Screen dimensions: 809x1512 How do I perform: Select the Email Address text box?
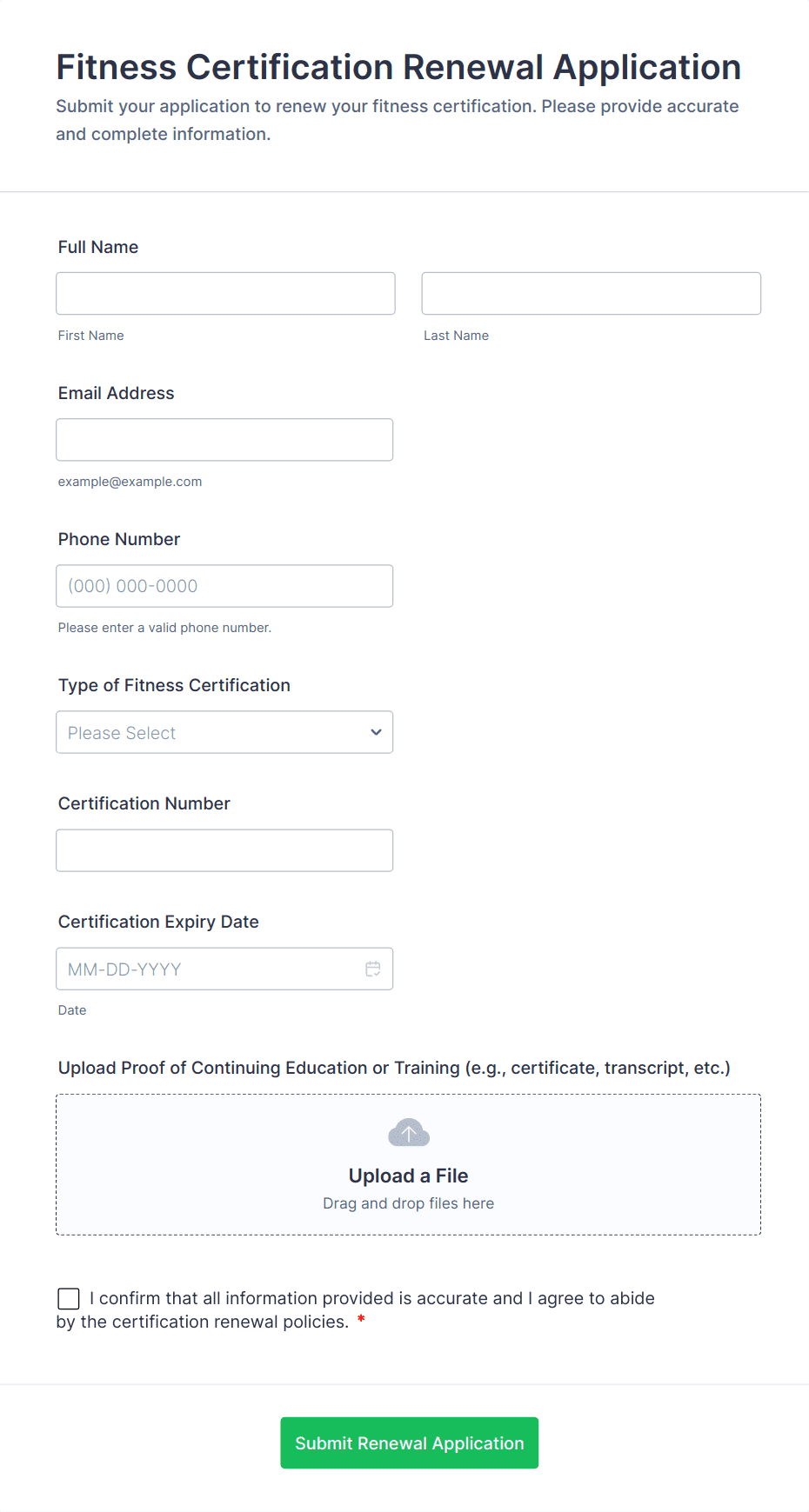(224, 440)
